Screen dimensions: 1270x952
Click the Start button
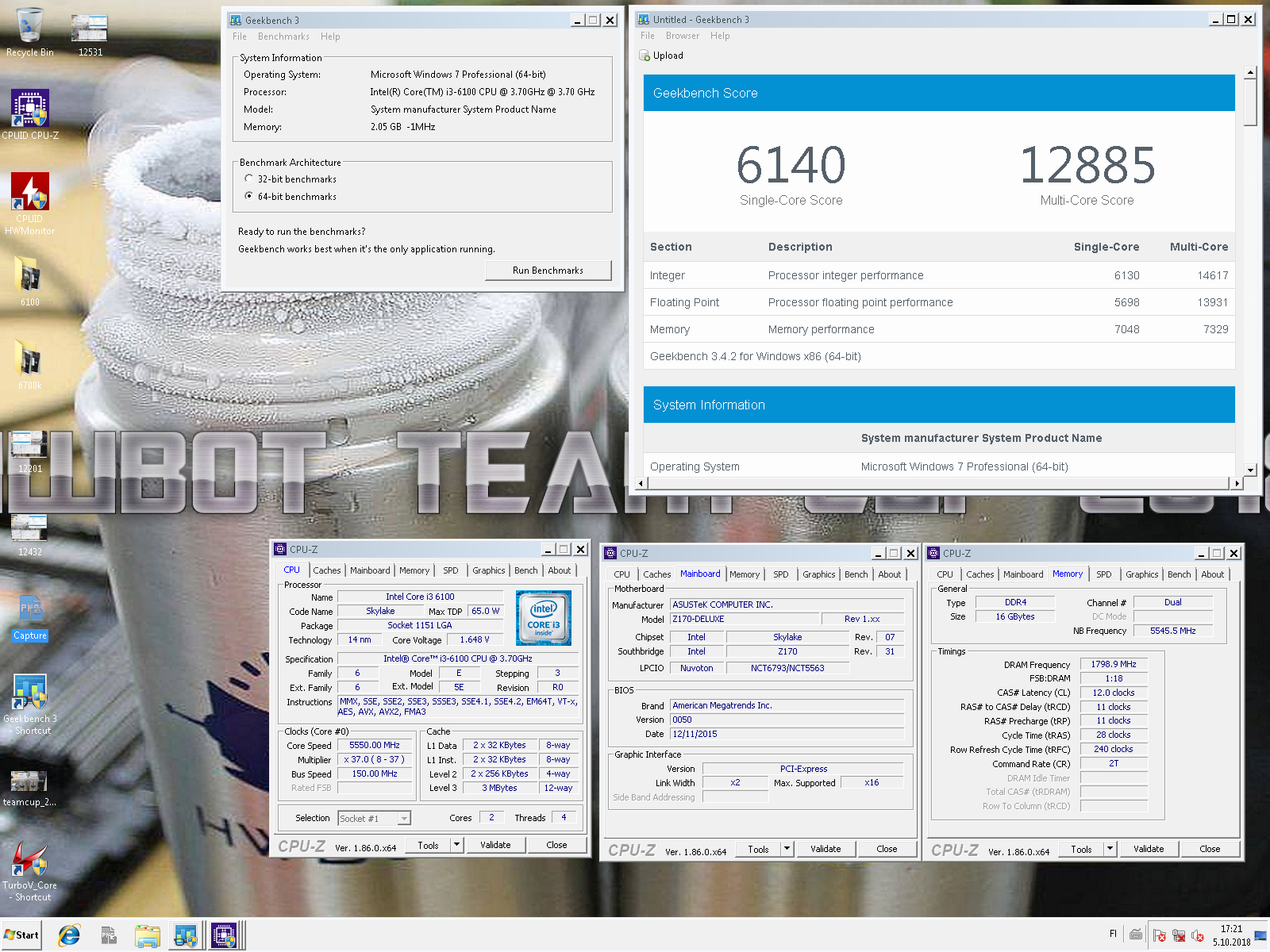pos(21,935)
